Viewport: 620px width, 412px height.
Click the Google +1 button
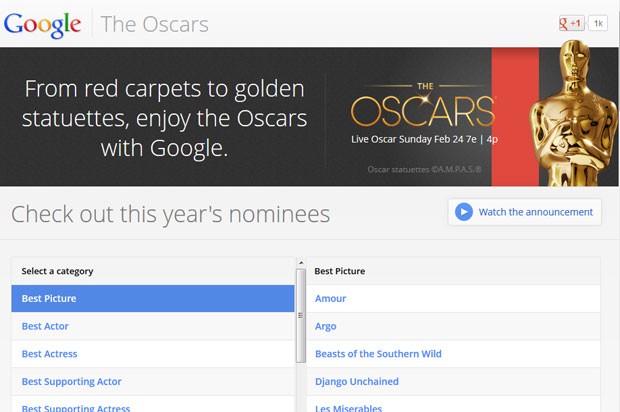[571, 23]
